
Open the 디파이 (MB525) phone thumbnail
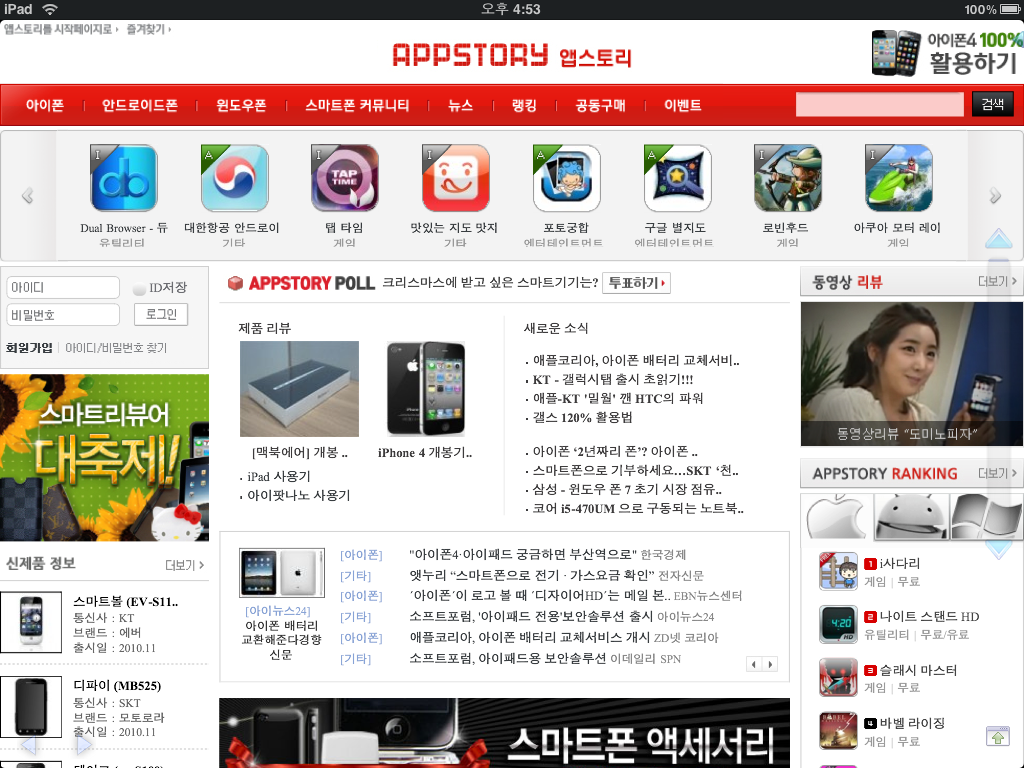(31, 707)
